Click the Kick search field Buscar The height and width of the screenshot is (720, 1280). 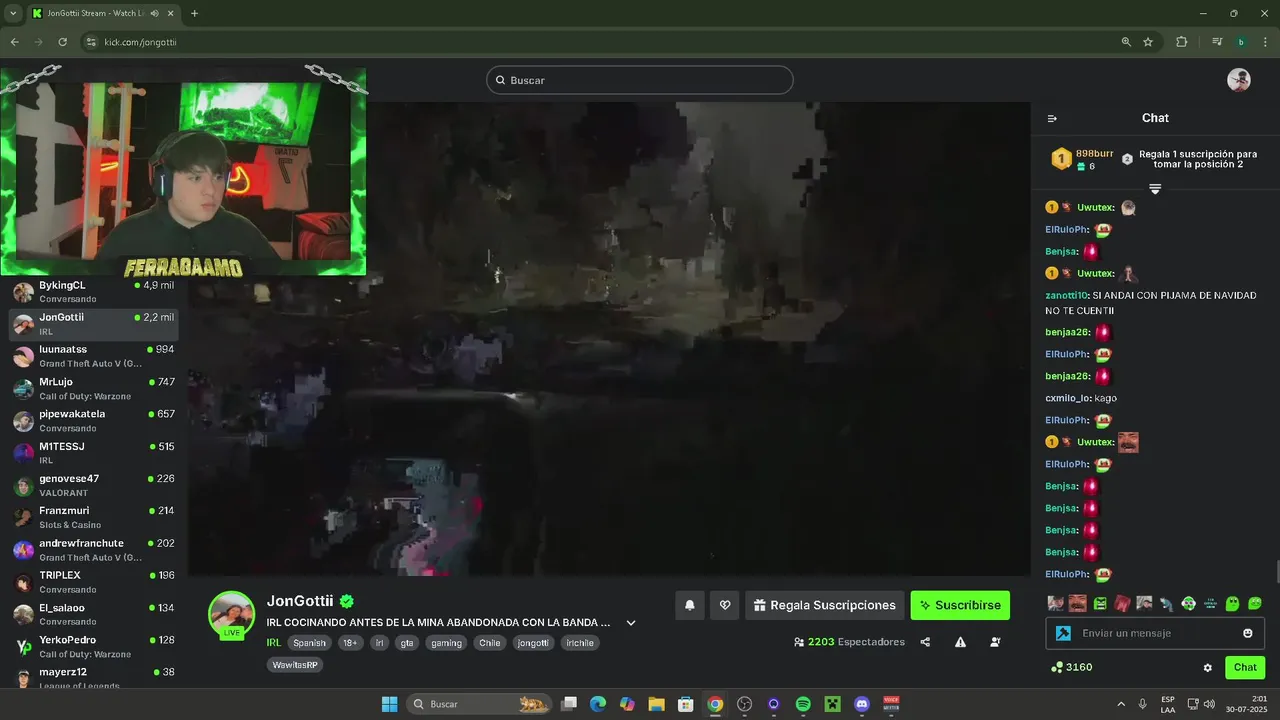tap(640, 80)
